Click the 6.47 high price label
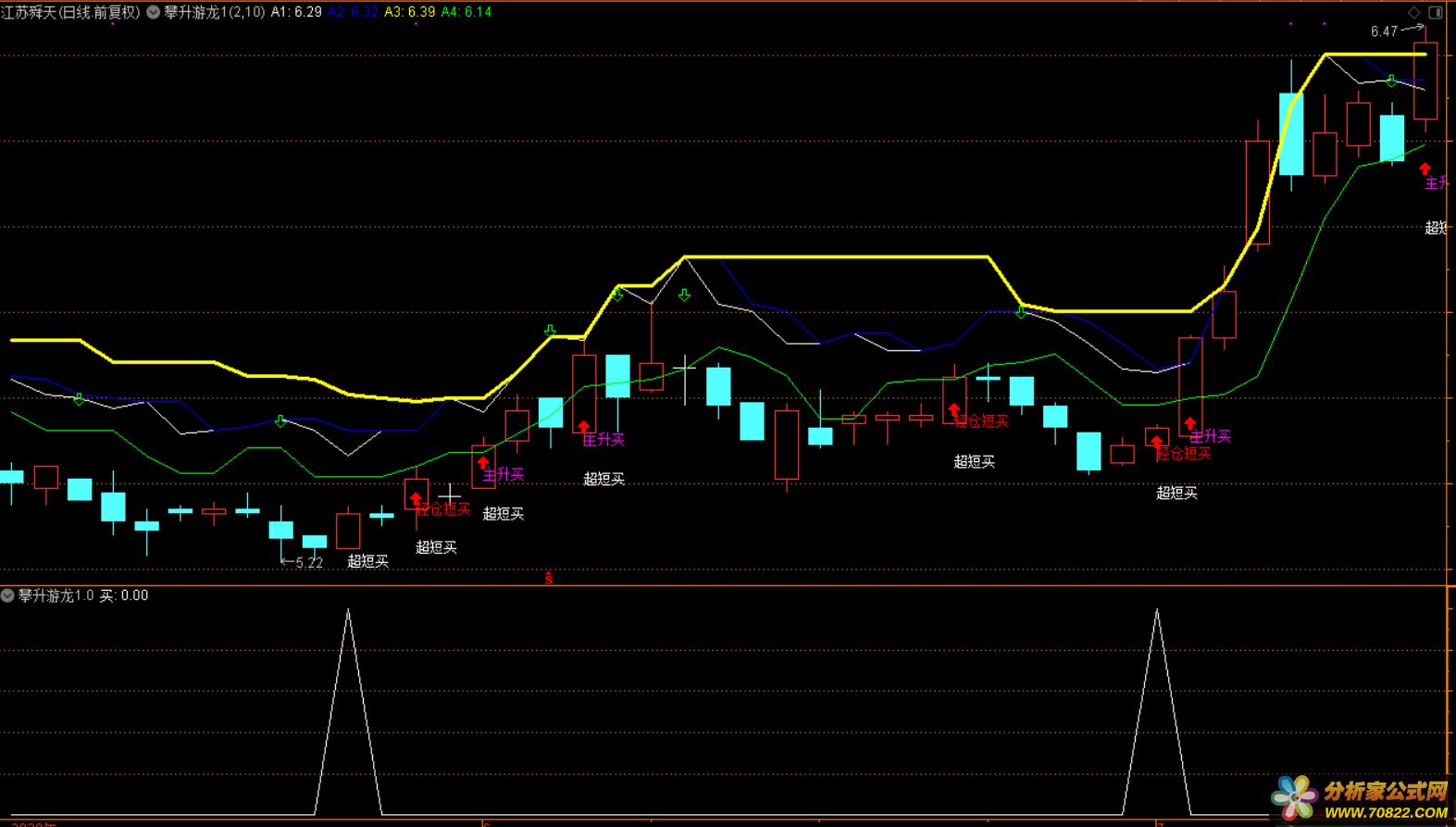Screen dimensions: 1456x827 (1384, 31)
